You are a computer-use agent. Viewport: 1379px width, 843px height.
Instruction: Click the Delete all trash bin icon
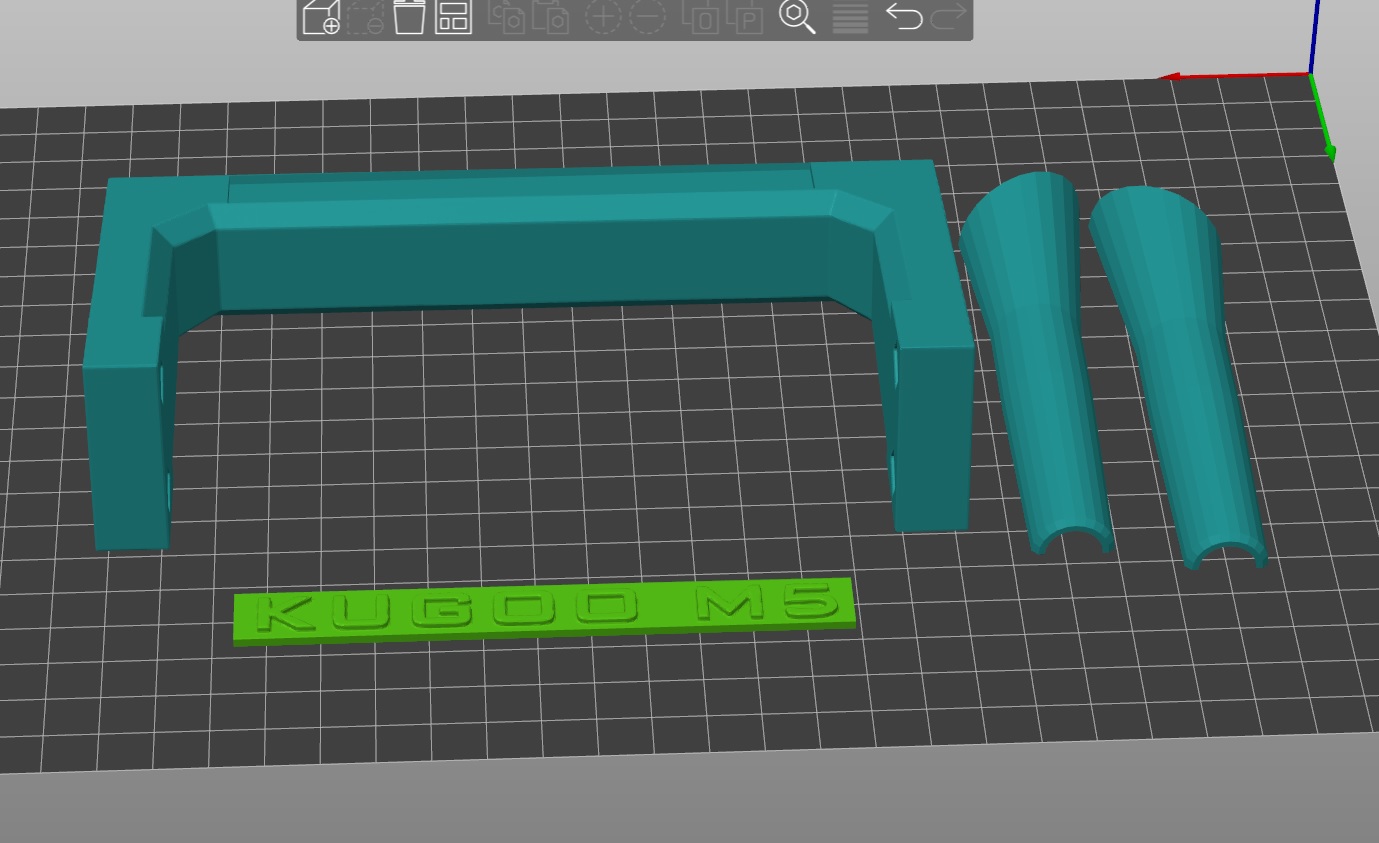click(x=409, y=17)
